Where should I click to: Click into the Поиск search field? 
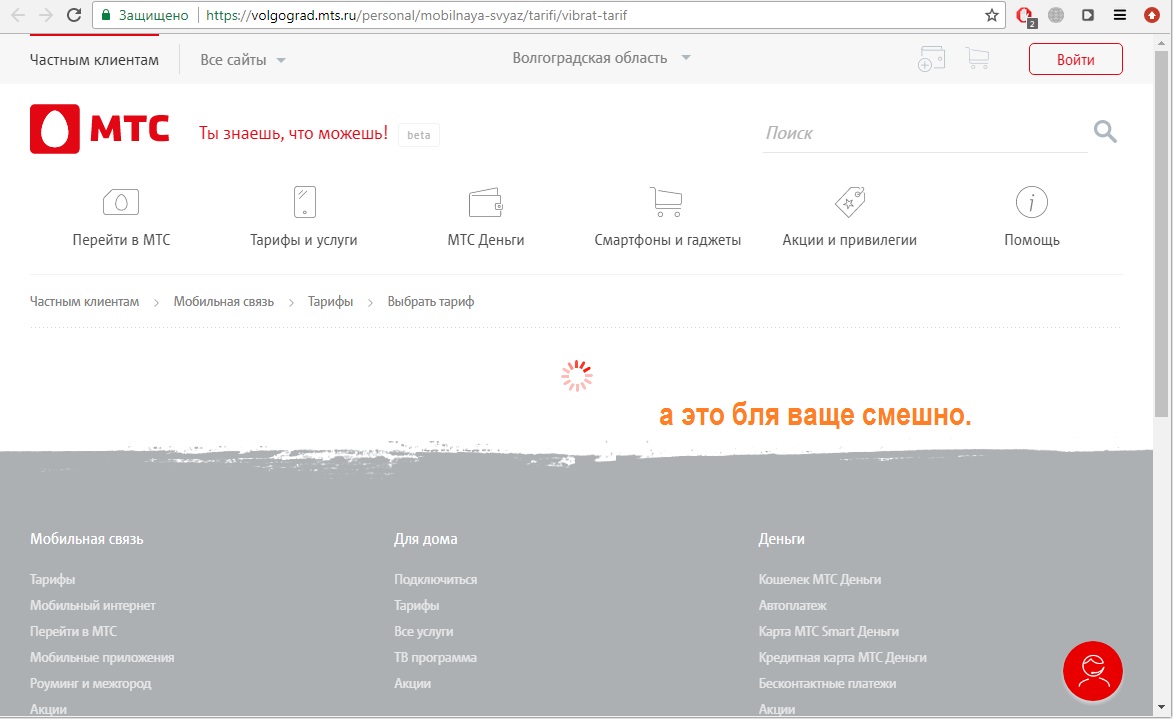pyautogui.click(x=925, y=133)
